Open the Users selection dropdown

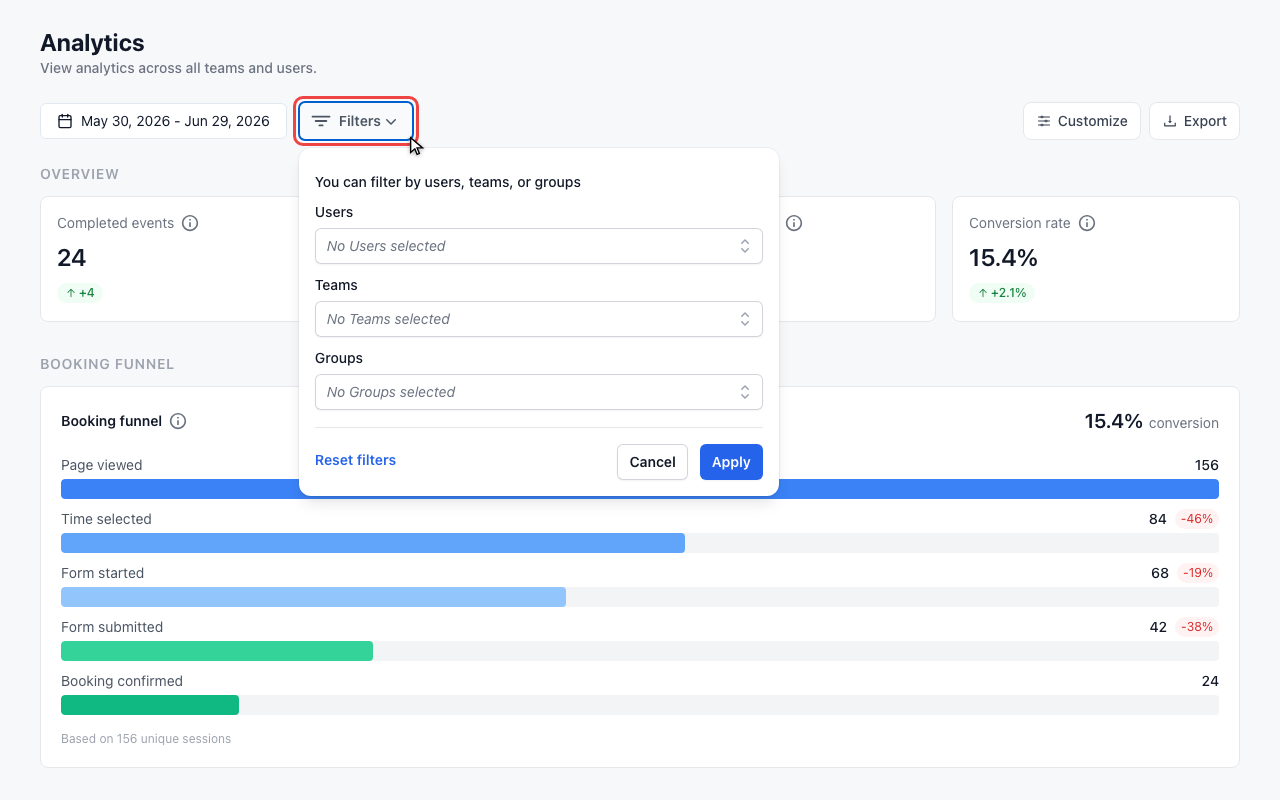pyautogui.click(x=539, y=246)
